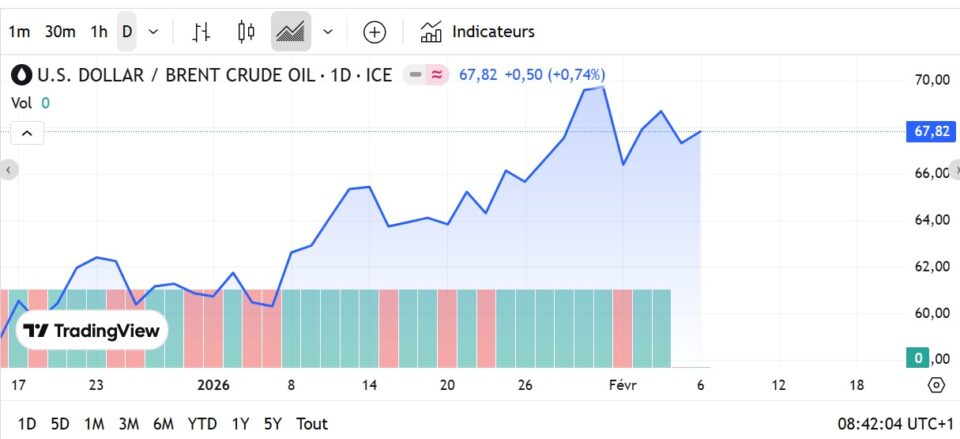Select the 1m timeframe
This screenshot has width=960, height=439.
click(19, 32)
